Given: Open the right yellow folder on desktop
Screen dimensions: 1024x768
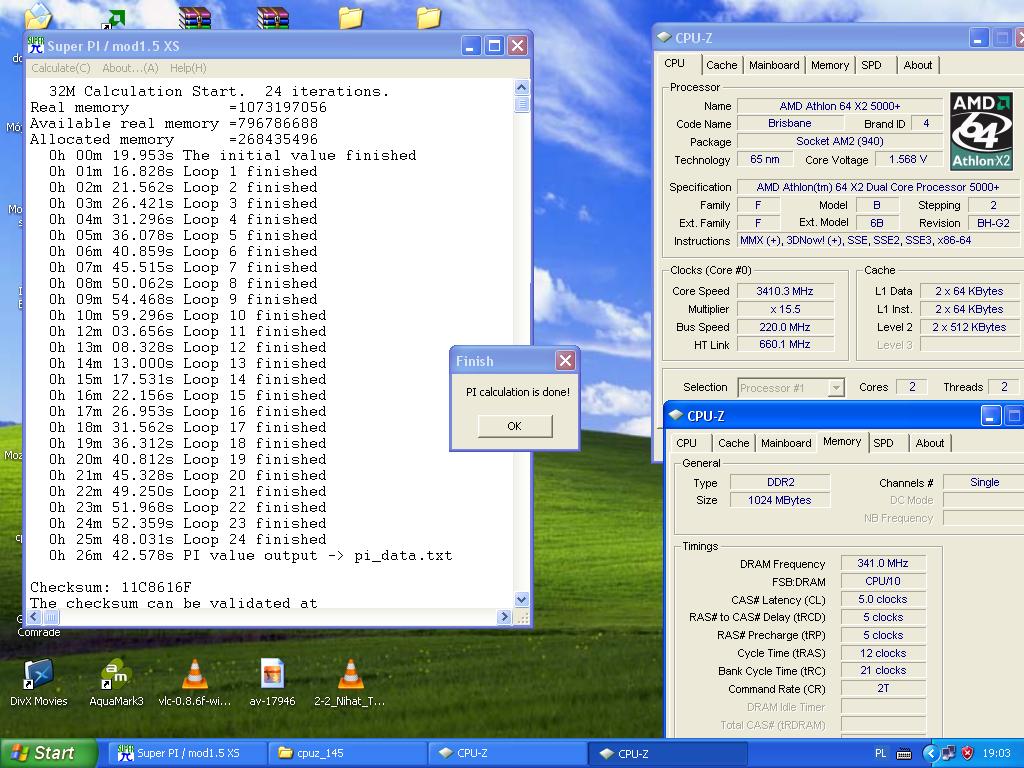Looking at the screenshot, I should pos(428,18).
